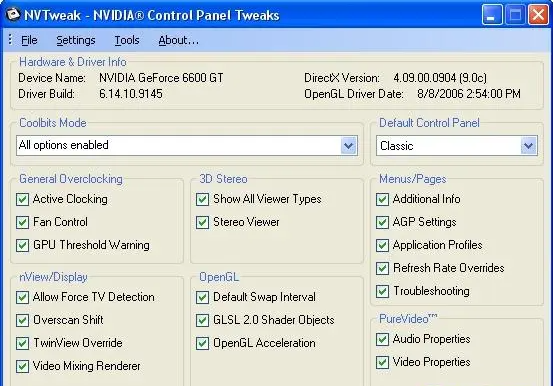Disable GPU Threshold Warning
The image size is (553, 386).
coord(23,245)
